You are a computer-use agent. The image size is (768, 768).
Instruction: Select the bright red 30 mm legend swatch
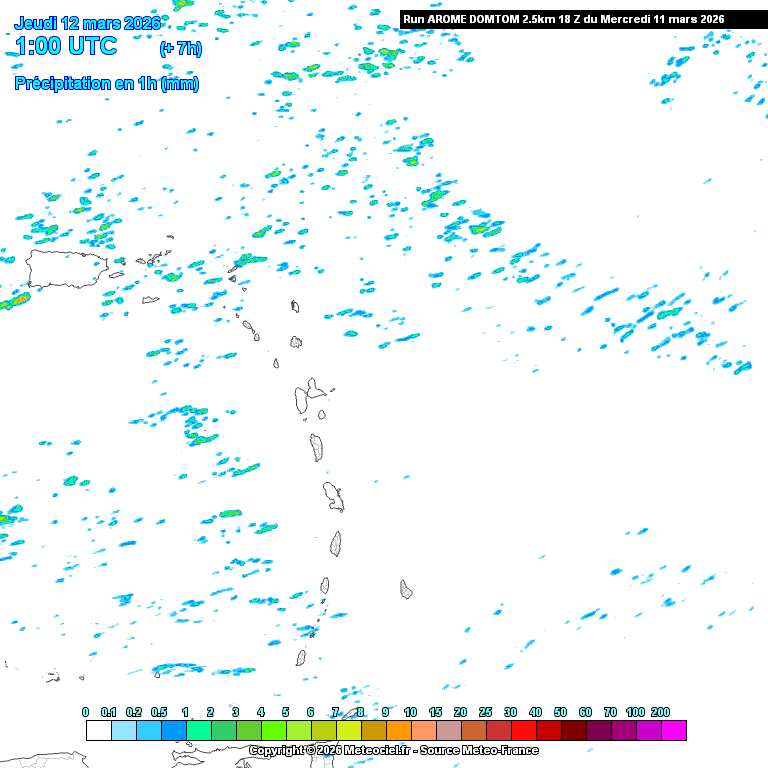coord(524,731)
